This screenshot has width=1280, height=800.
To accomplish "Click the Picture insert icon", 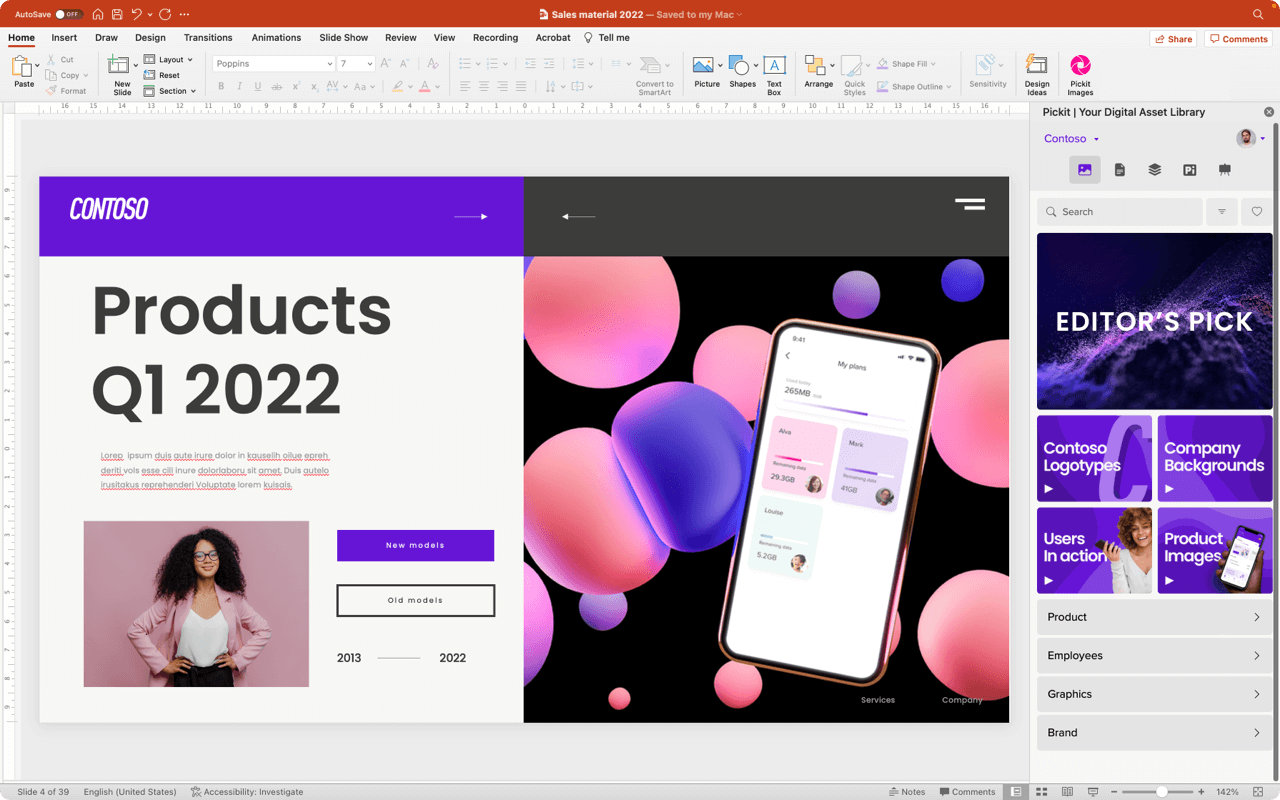I will coord(704,66).
